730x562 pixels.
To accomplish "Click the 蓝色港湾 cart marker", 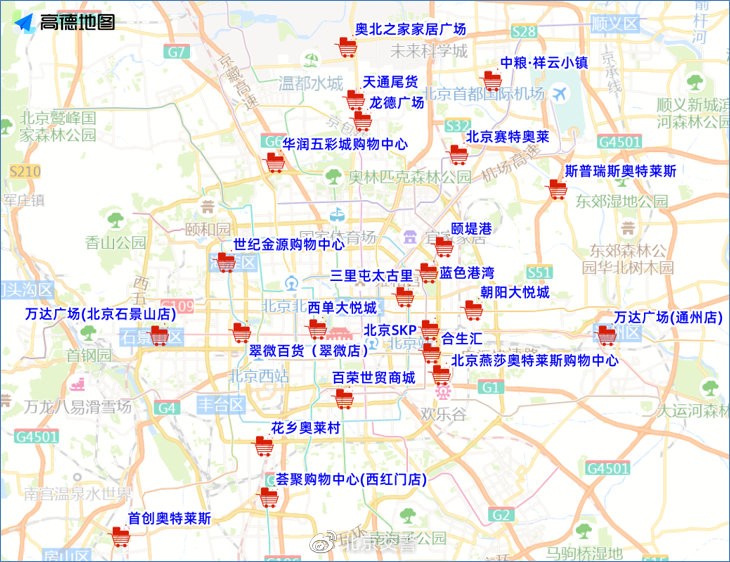I will click(428, 273).
